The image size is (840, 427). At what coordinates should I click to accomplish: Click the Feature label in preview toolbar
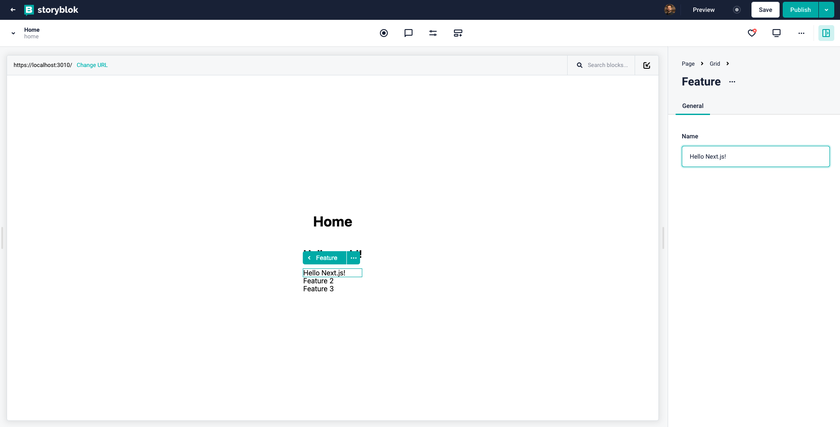coord(326,258)
